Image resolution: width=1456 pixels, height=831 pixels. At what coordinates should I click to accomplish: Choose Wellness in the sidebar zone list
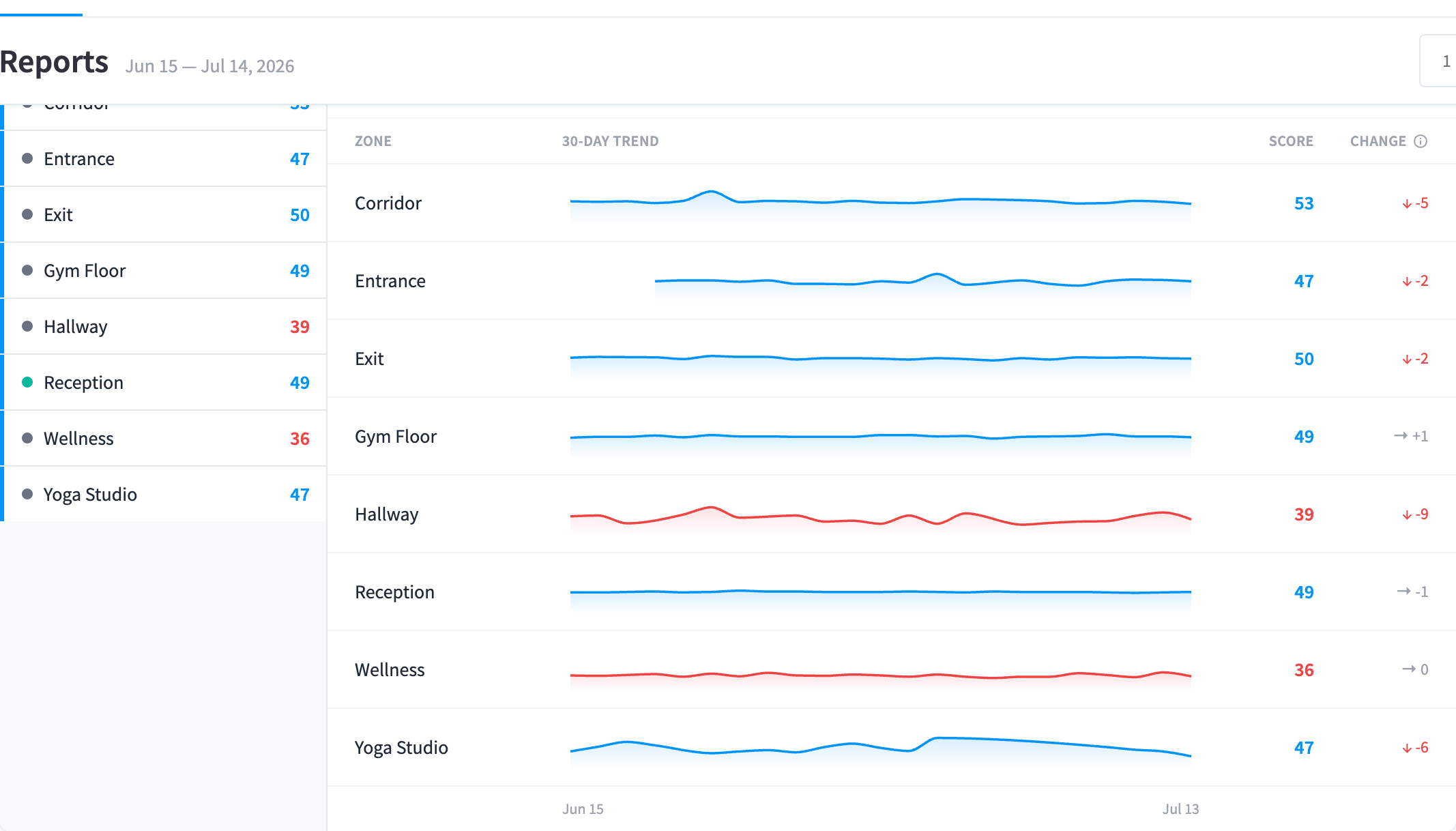tap(164, 439)
